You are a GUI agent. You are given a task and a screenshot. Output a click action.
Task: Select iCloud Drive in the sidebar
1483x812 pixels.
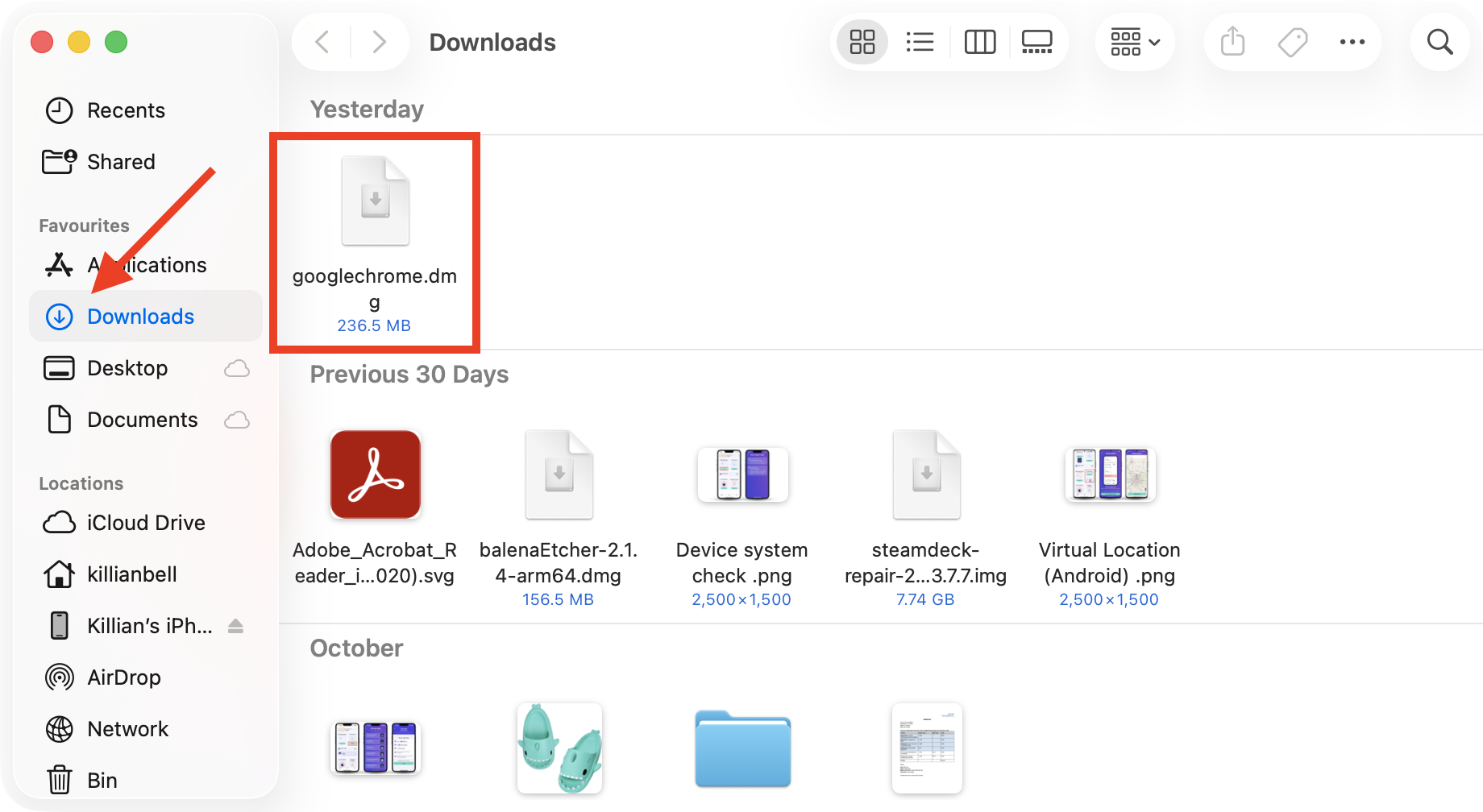pyautogui.click(x=145, y=523)
